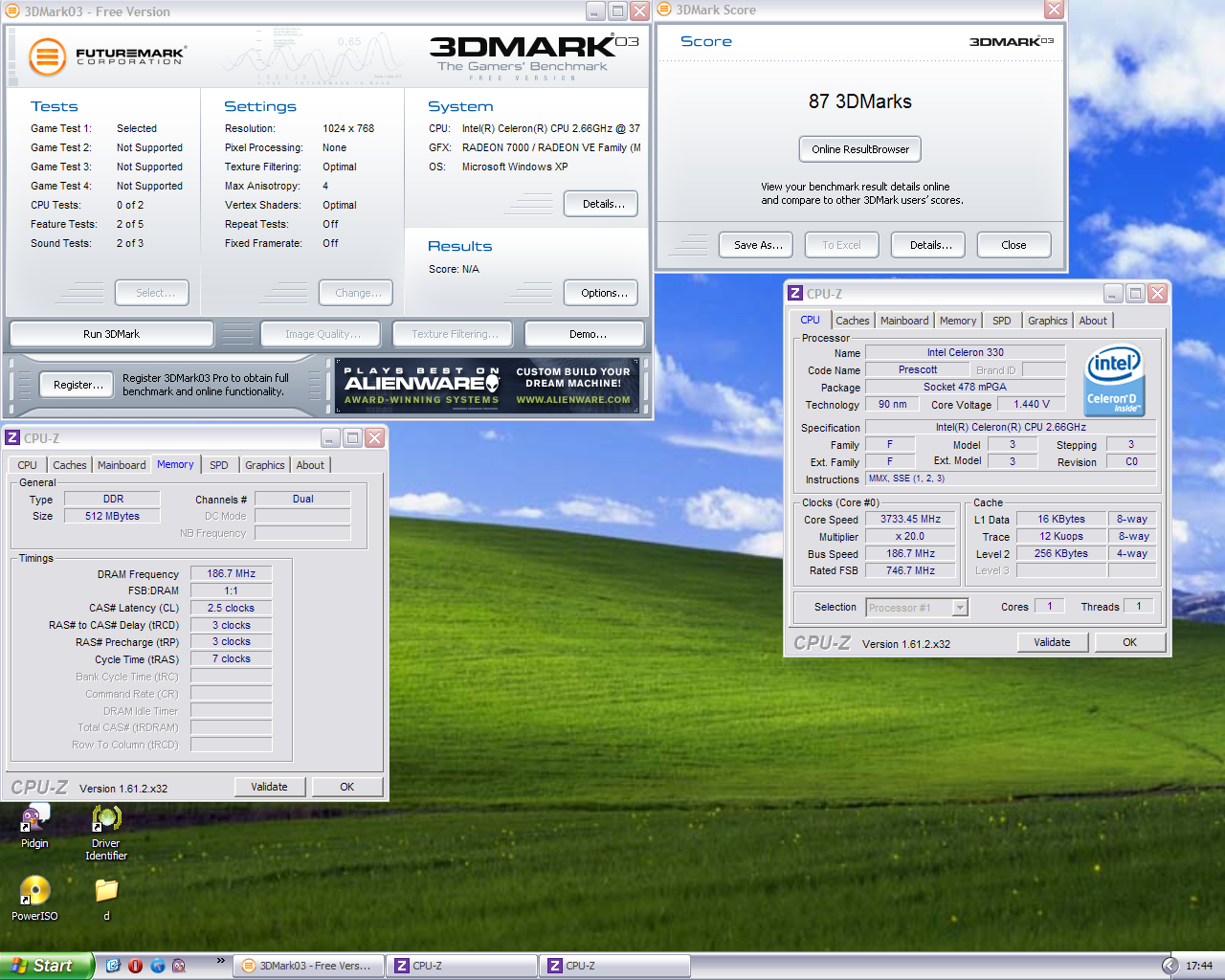Image resolution: width=1225 pixels, height=980 pixels.
Task: Click Validate in processor CPU-Z window
Action: pyautogui.click(x=1052, y=642)
